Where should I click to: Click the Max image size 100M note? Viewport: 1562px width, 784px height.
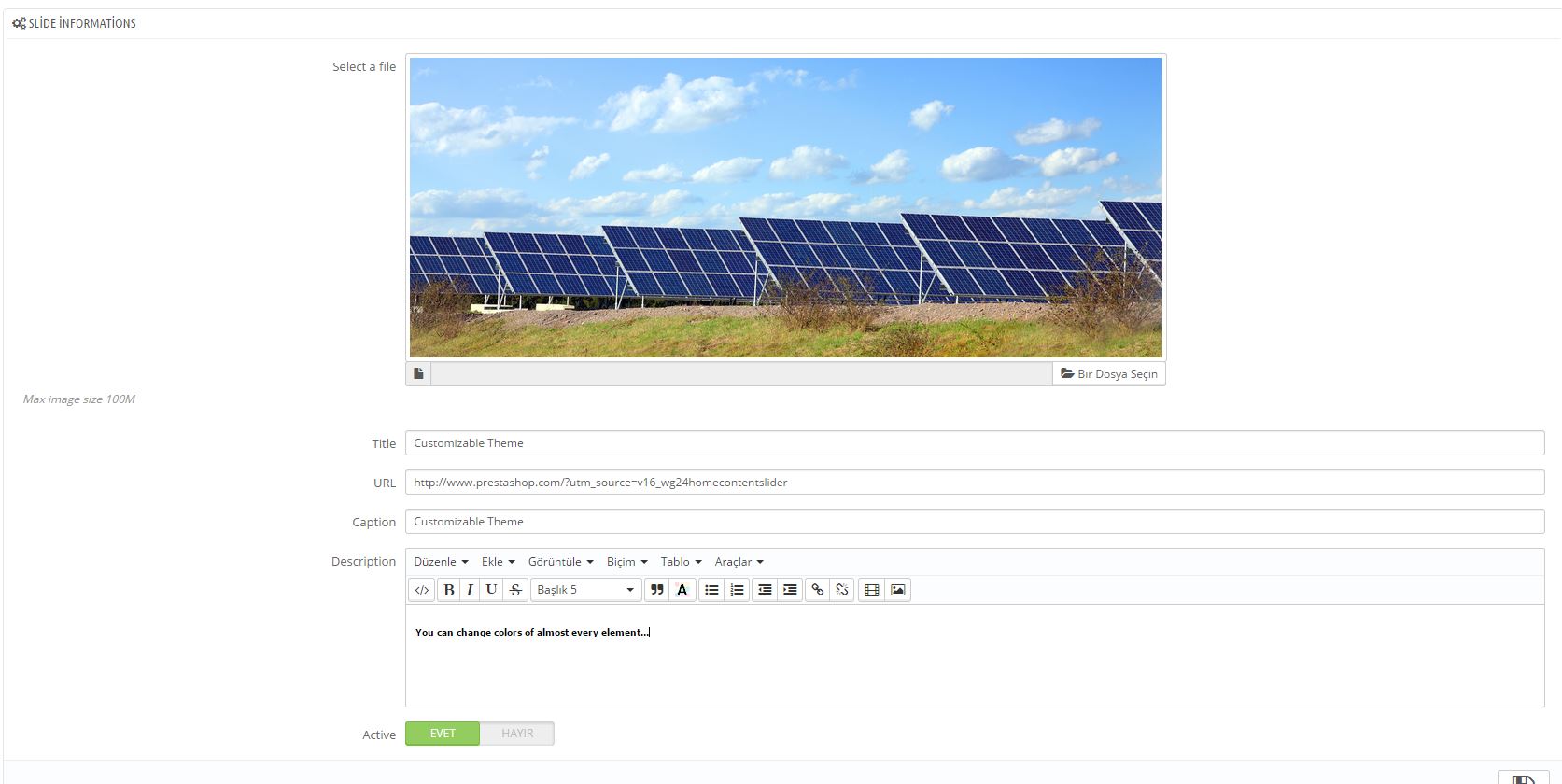point(79,399)
